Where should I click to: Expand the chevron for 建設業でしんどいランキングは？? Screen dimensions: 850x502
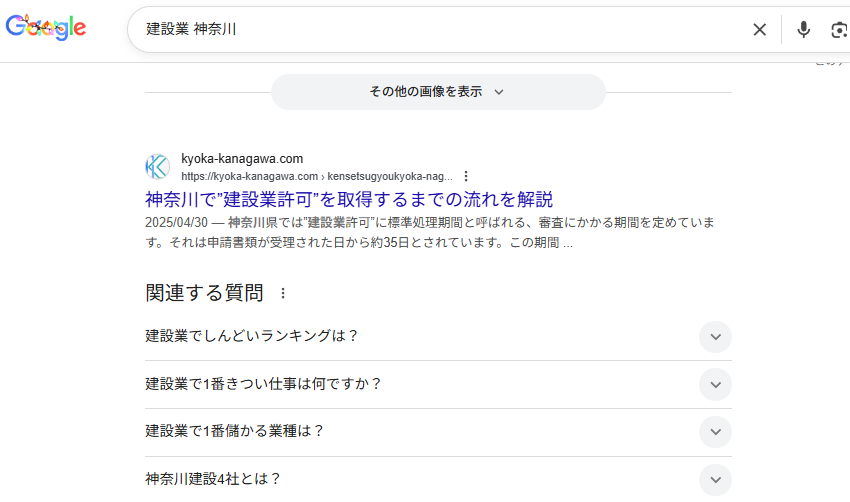tap(715, 337)
